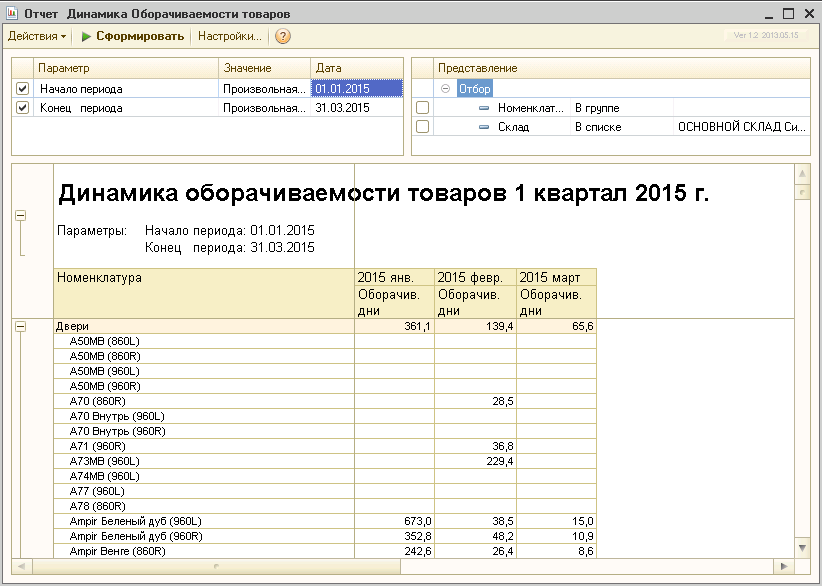This screenshot has height=586, width=822.
Task: Collapse the Отбор tree node
Action: (446, 89)
